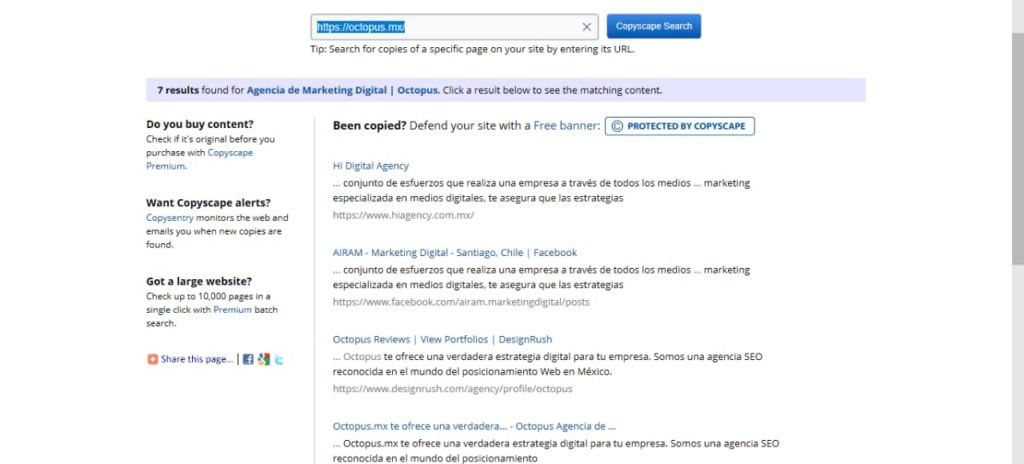Open the Hi Digital Agency result
1024x464 pixels.
(x=370, y=166)
